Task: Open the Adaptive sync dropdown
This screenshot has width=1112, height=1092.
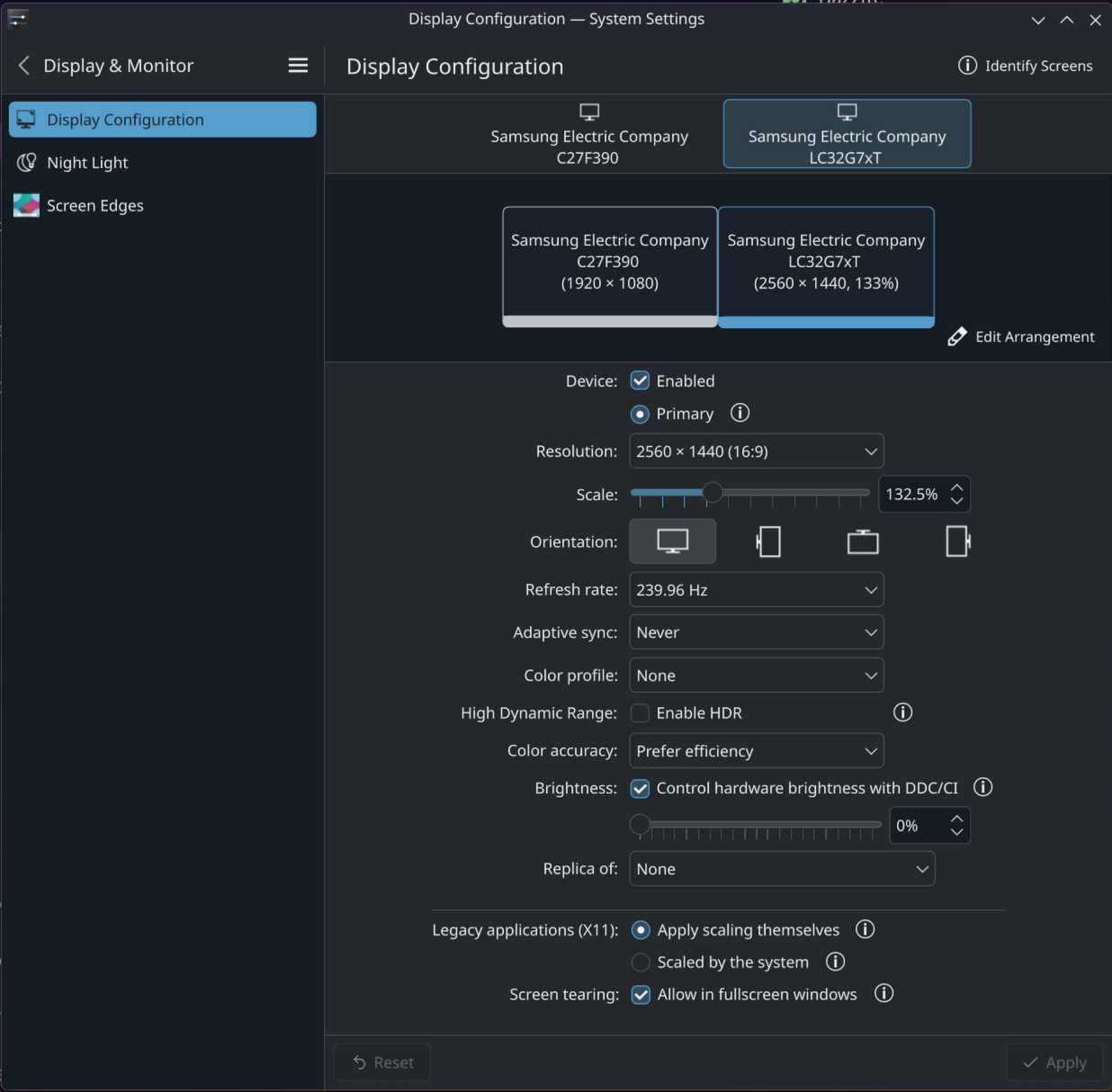Action: tap(757, 632)
